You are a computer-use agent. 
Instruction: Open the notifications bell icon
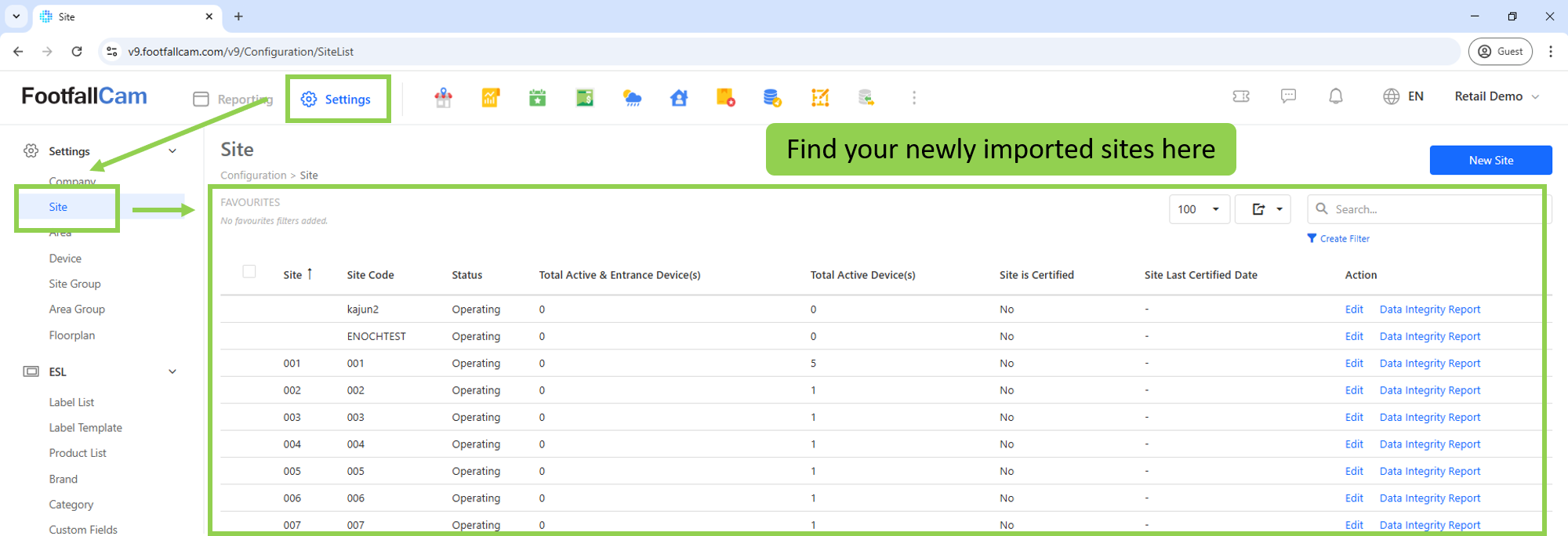[x=1336, y=96]
